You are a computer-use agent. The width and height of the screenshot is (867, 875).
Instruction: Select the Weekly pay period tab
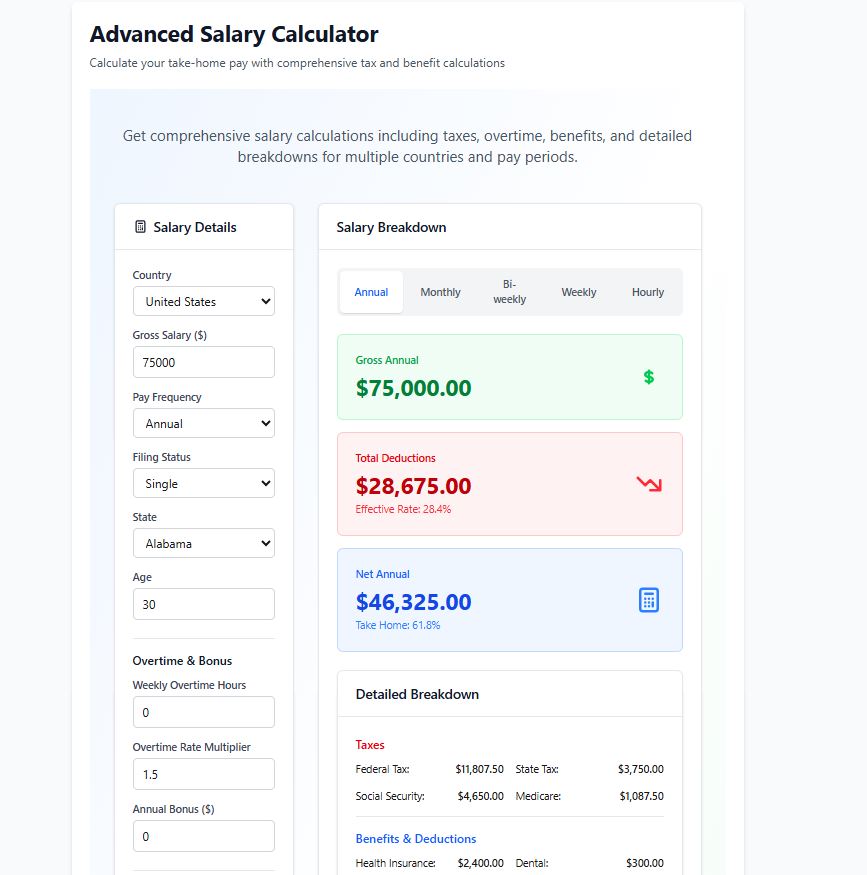click(578, 292)
